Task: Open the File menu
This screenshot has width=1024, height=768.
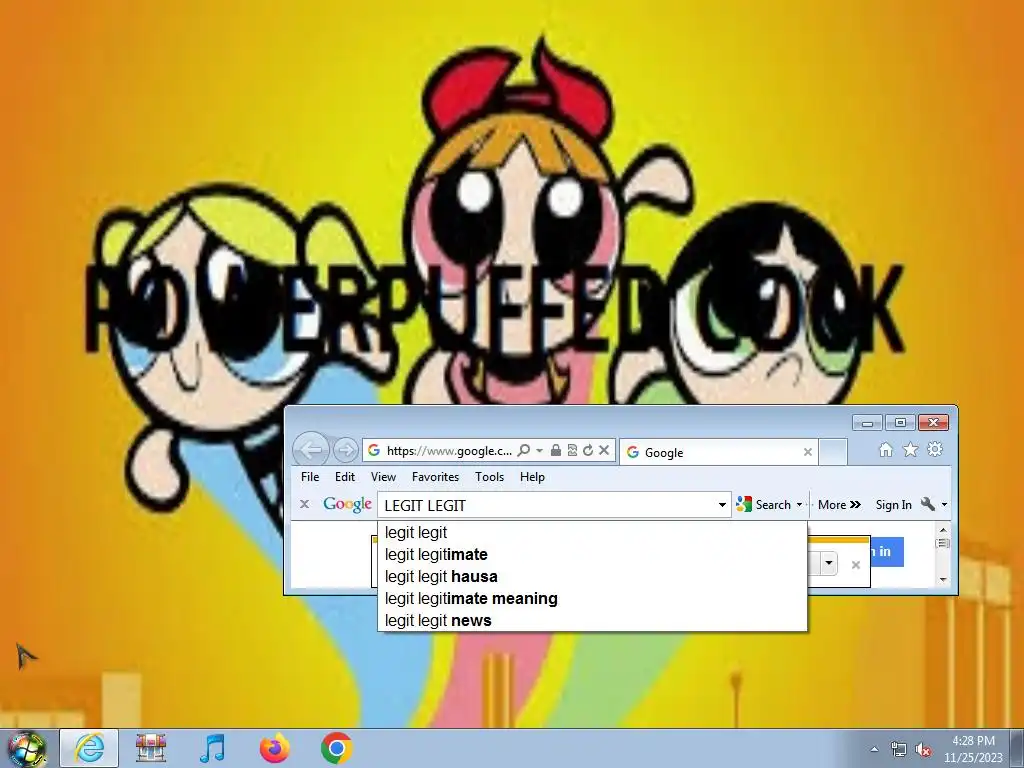Action: coord(310,477)
